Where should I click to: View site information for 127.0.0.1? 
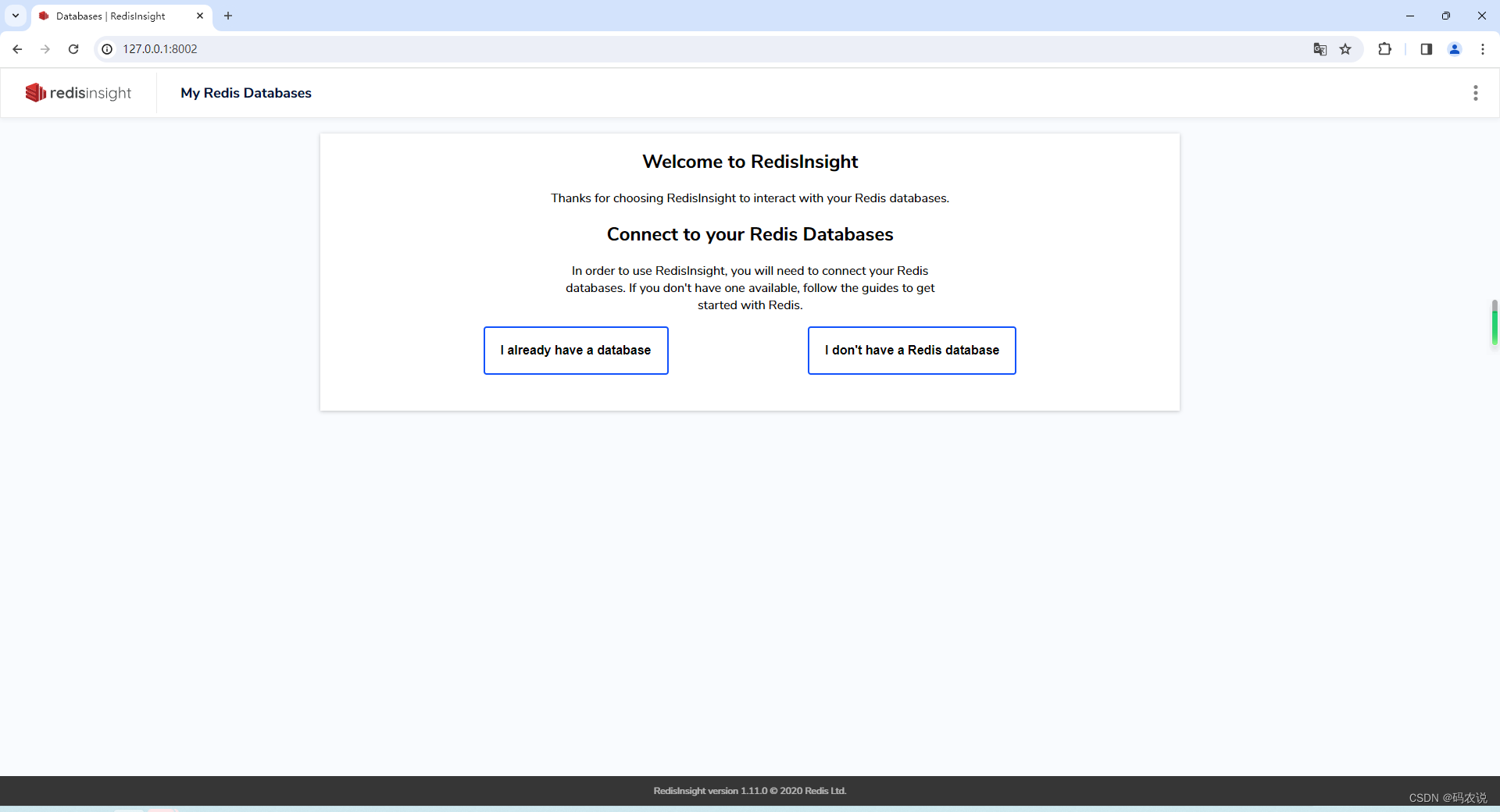pos(107,49)
